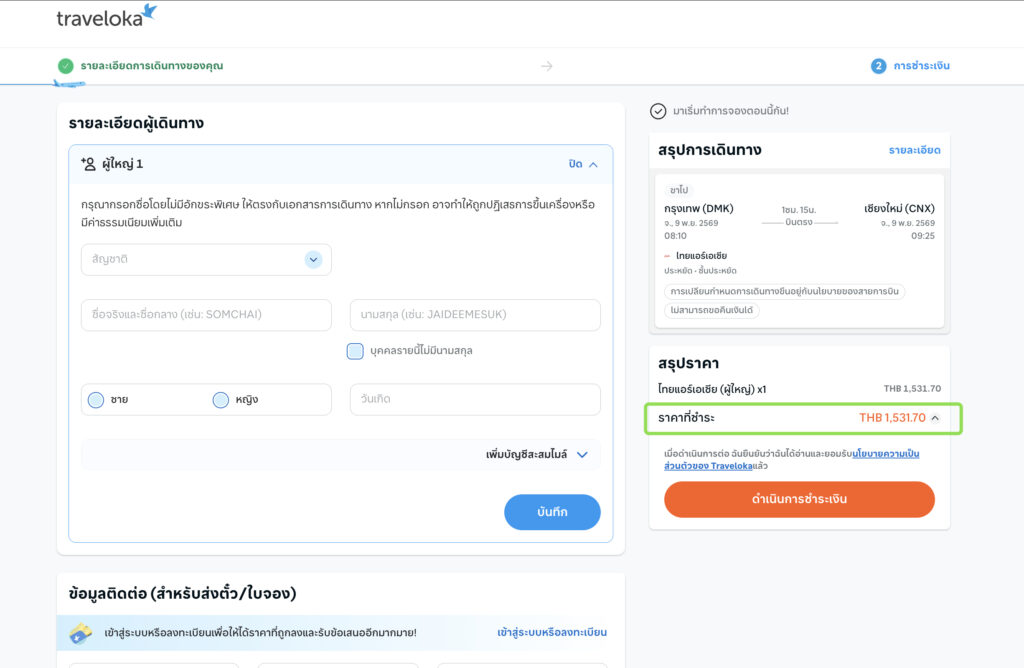The image size is (1024, 668).
Task: Click the ขาไป outbound label
Action: tap(679, 190)
